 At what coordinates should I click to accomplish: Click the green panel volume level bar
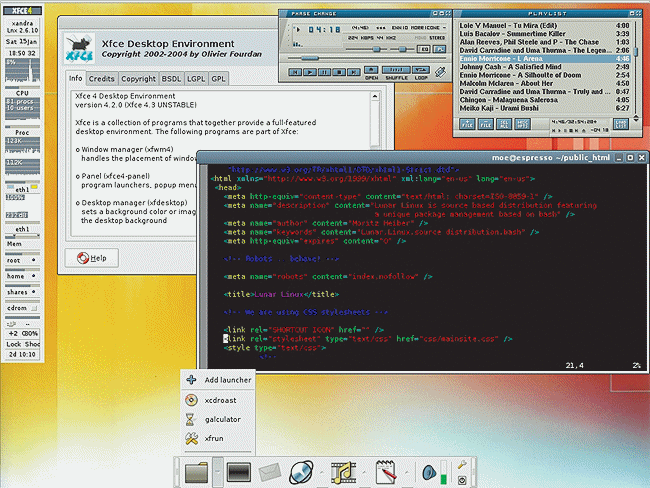444,472
